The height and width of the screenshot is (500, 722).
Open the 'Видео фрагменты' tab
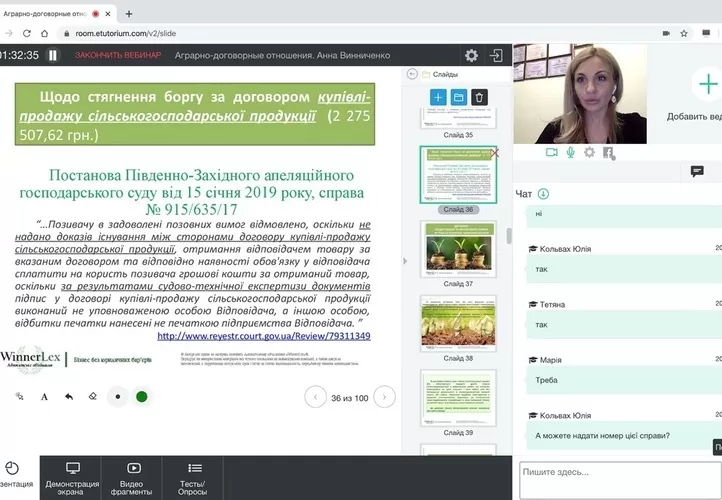point(132,478)
